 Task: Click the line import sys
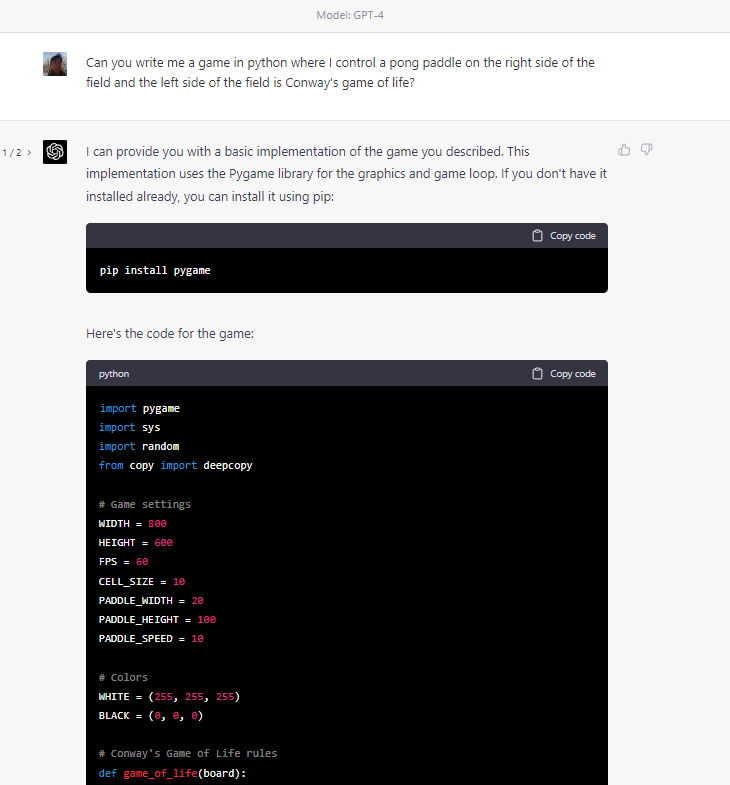coord(130,428)
